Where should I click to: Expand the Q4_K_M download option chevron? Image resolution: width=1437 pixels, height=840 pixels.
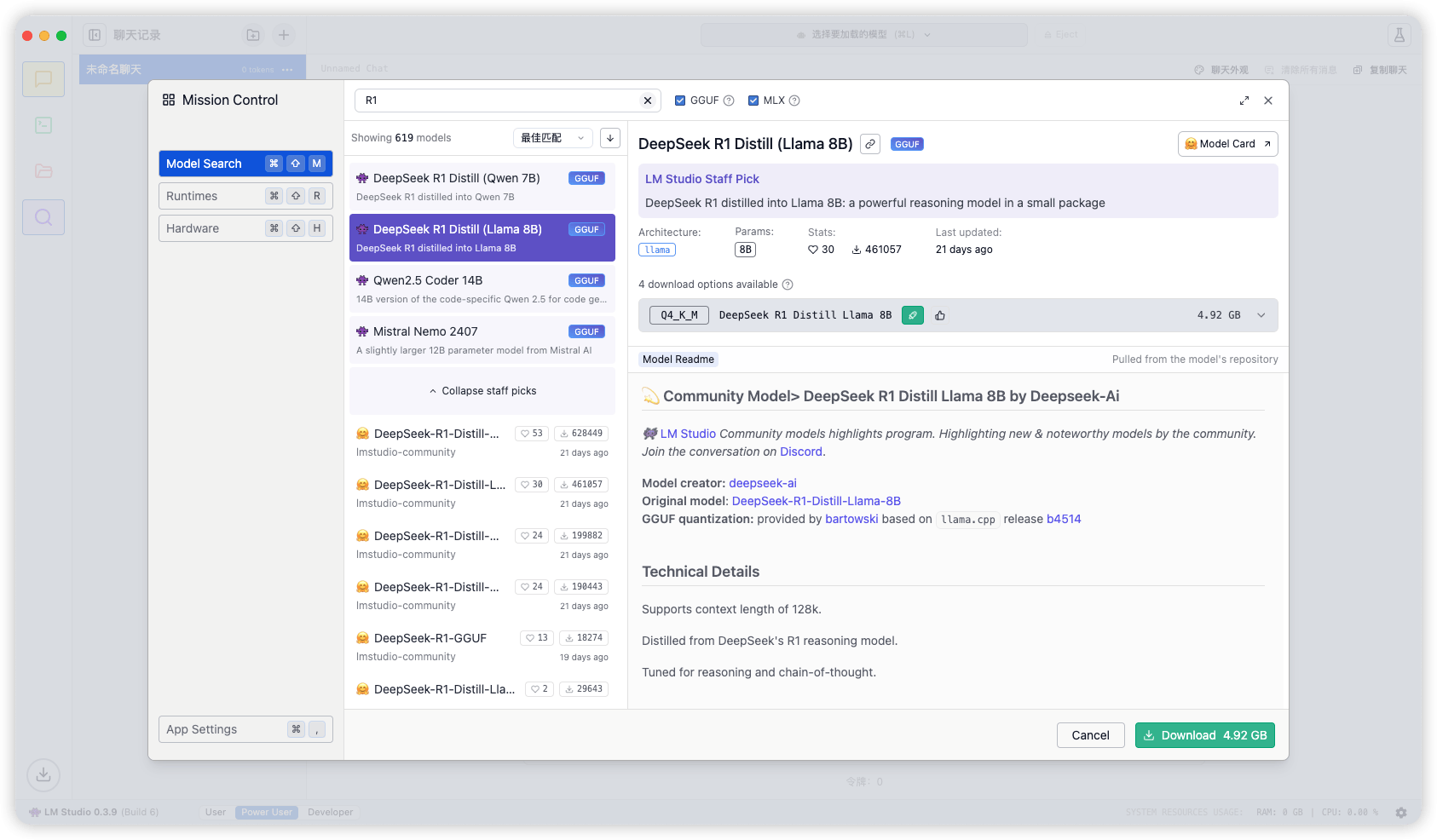(1261, 315)
